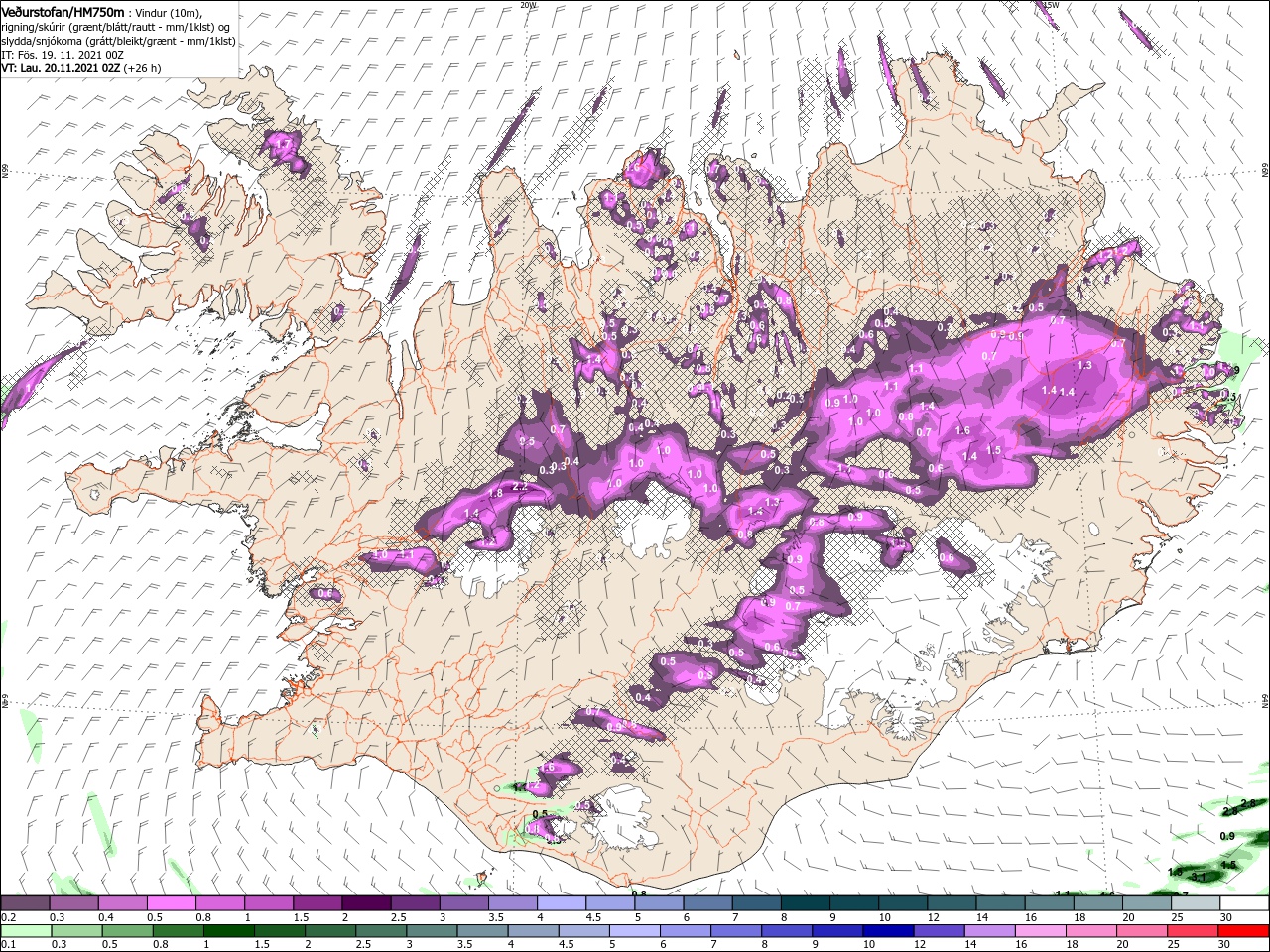
Task: Click the 1.8 precipitation value on the map
Action: [x=495, y=492]
